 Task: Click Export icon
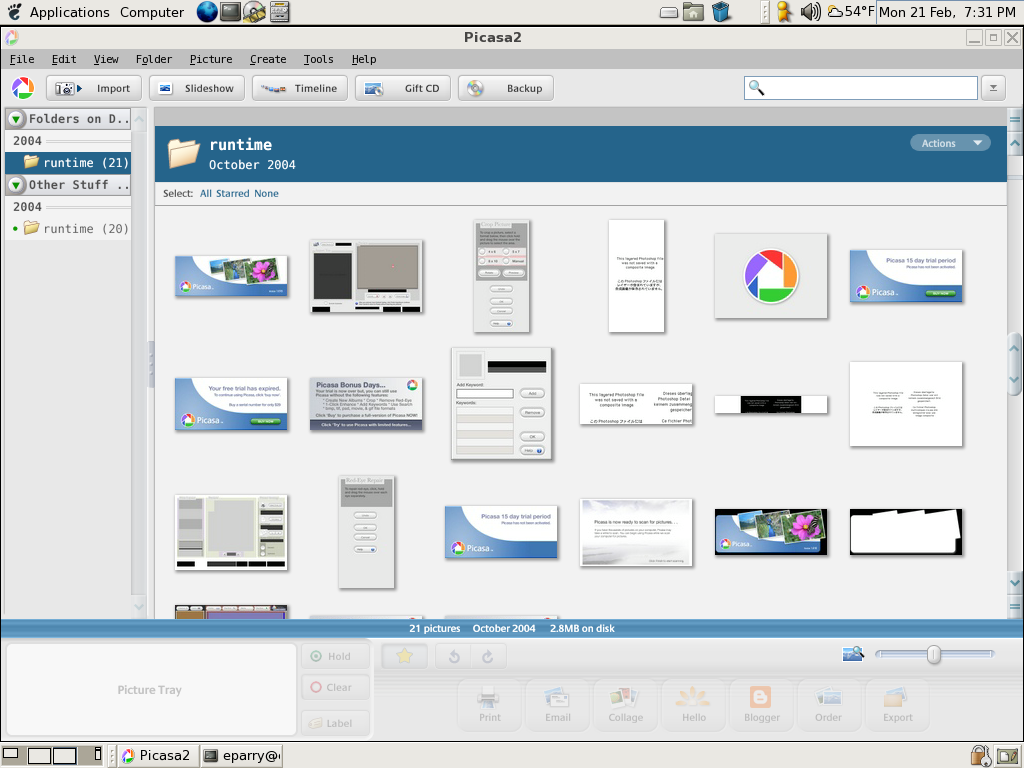point(897,704)
